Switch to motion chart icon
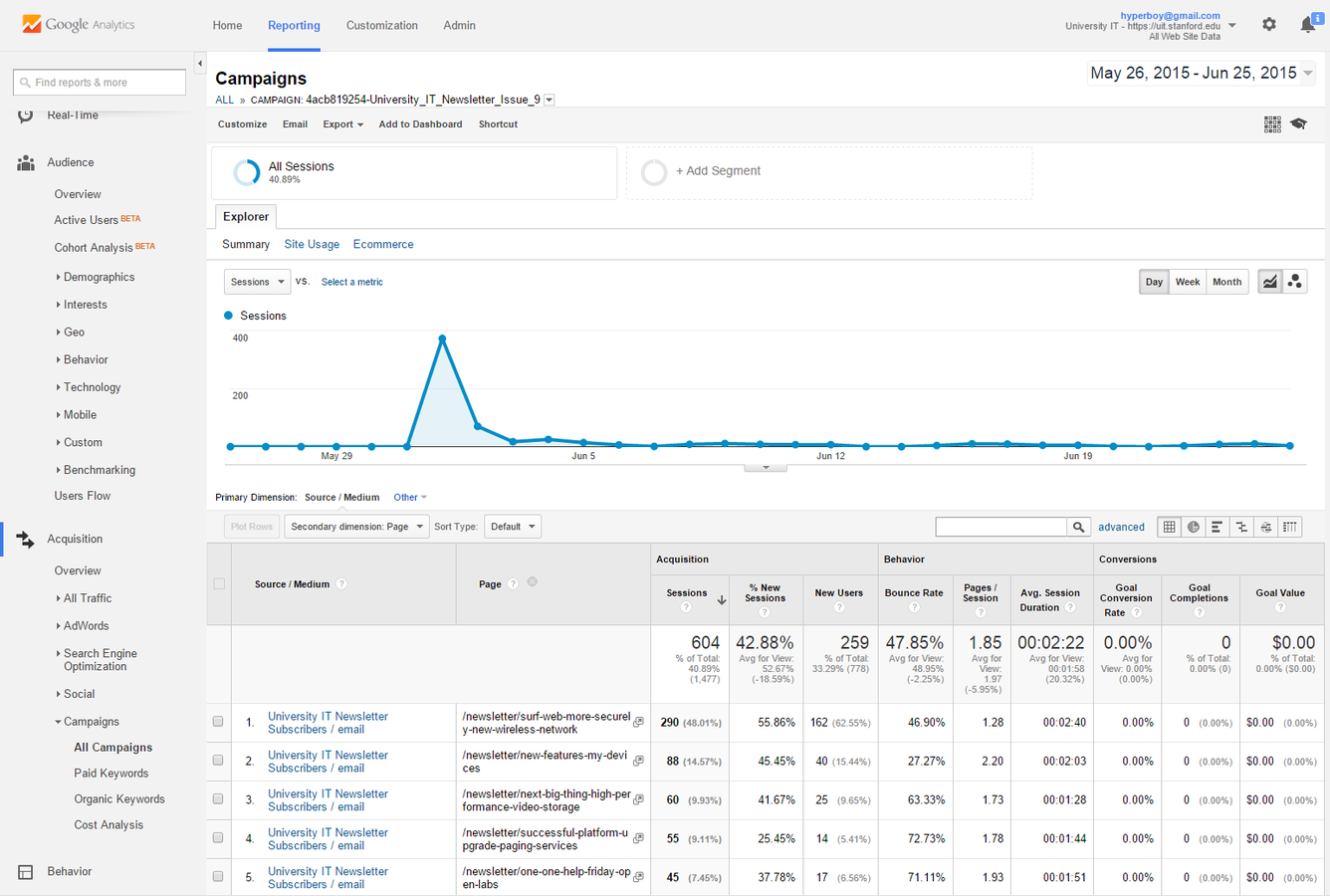 point(1294,282)
